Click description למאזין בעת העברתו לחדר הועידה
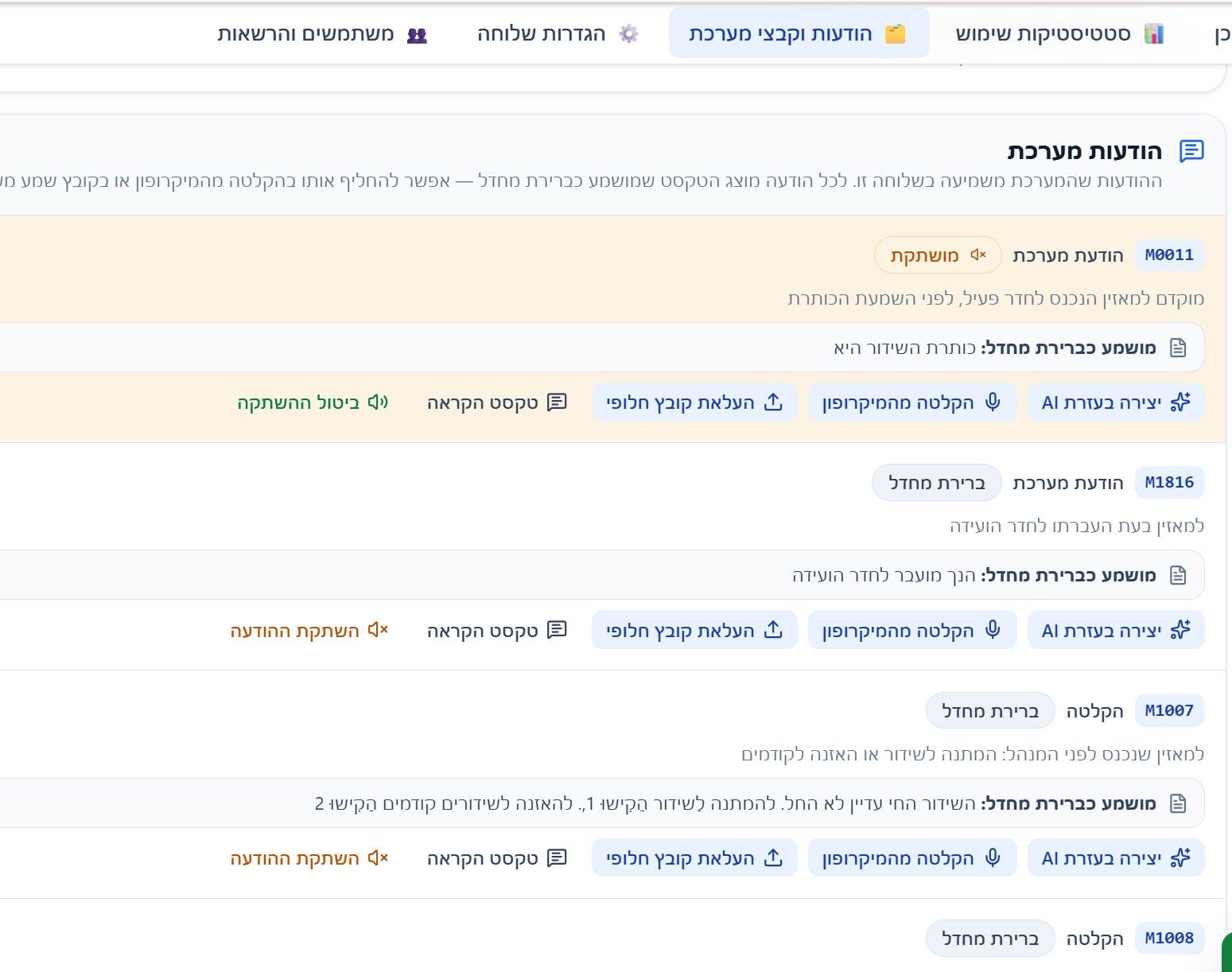The image size is (1232, 972). (x=1077, y=526)
